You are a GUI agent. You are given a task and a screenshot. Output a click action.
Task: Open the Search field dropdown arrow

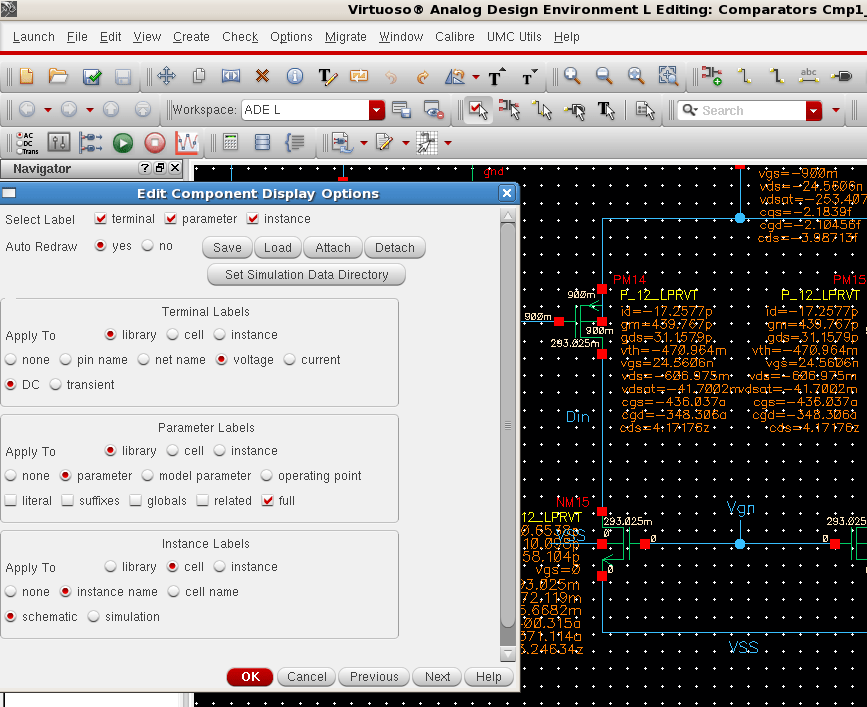pos(817,110)
